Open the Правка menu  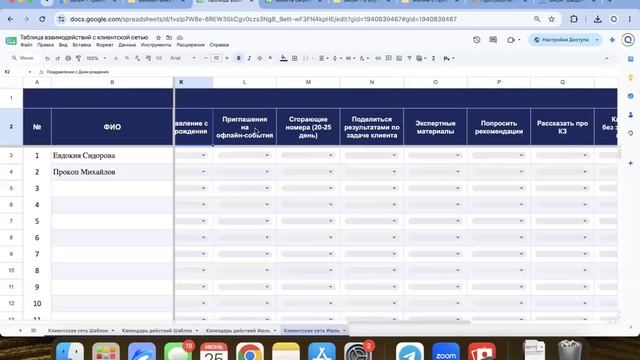(45, 45)
